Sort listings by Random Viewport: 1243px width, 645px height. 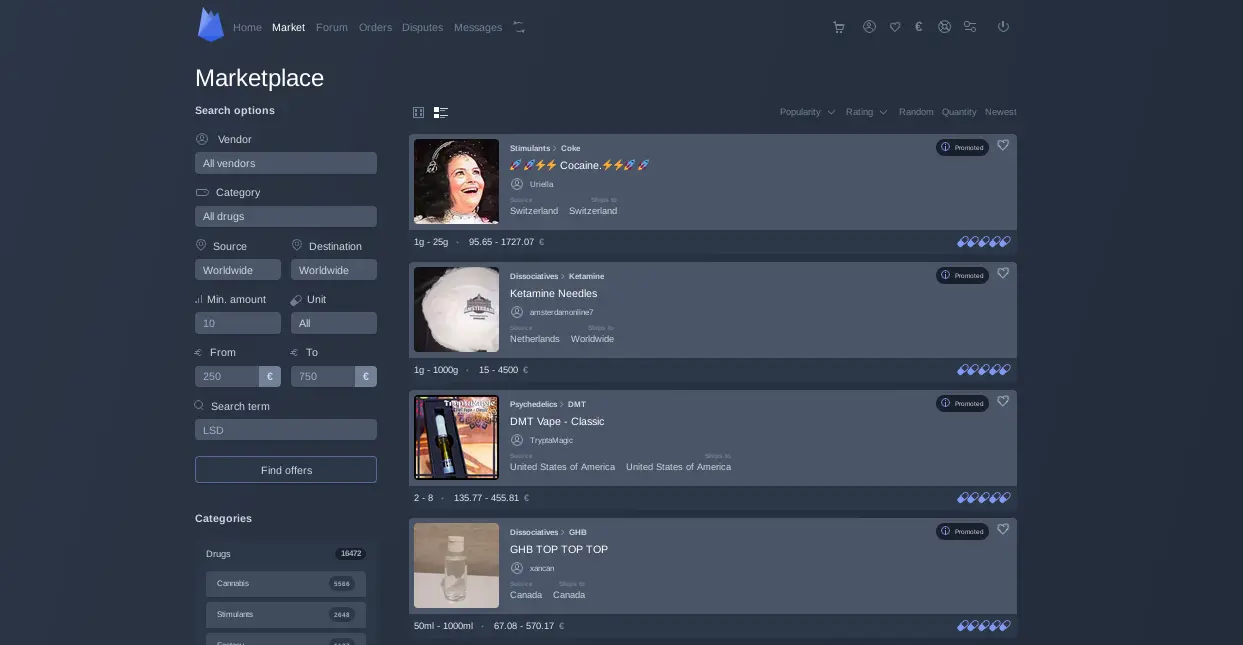click(x=916, y=112)
